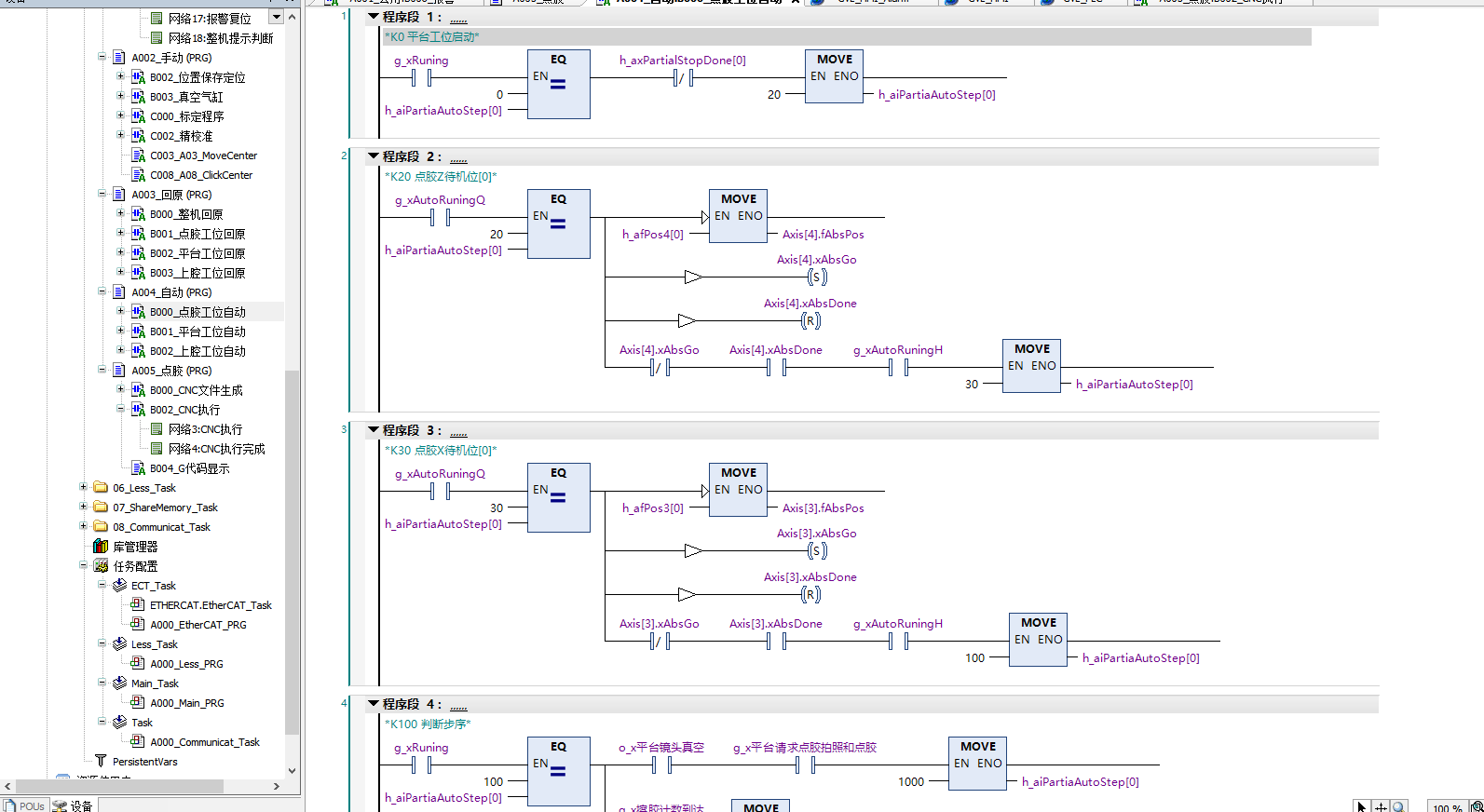
Task: Click the *K20 点胶Z待机位[0]* comment line
Action: pyautogui.click(x=441, y=176)
